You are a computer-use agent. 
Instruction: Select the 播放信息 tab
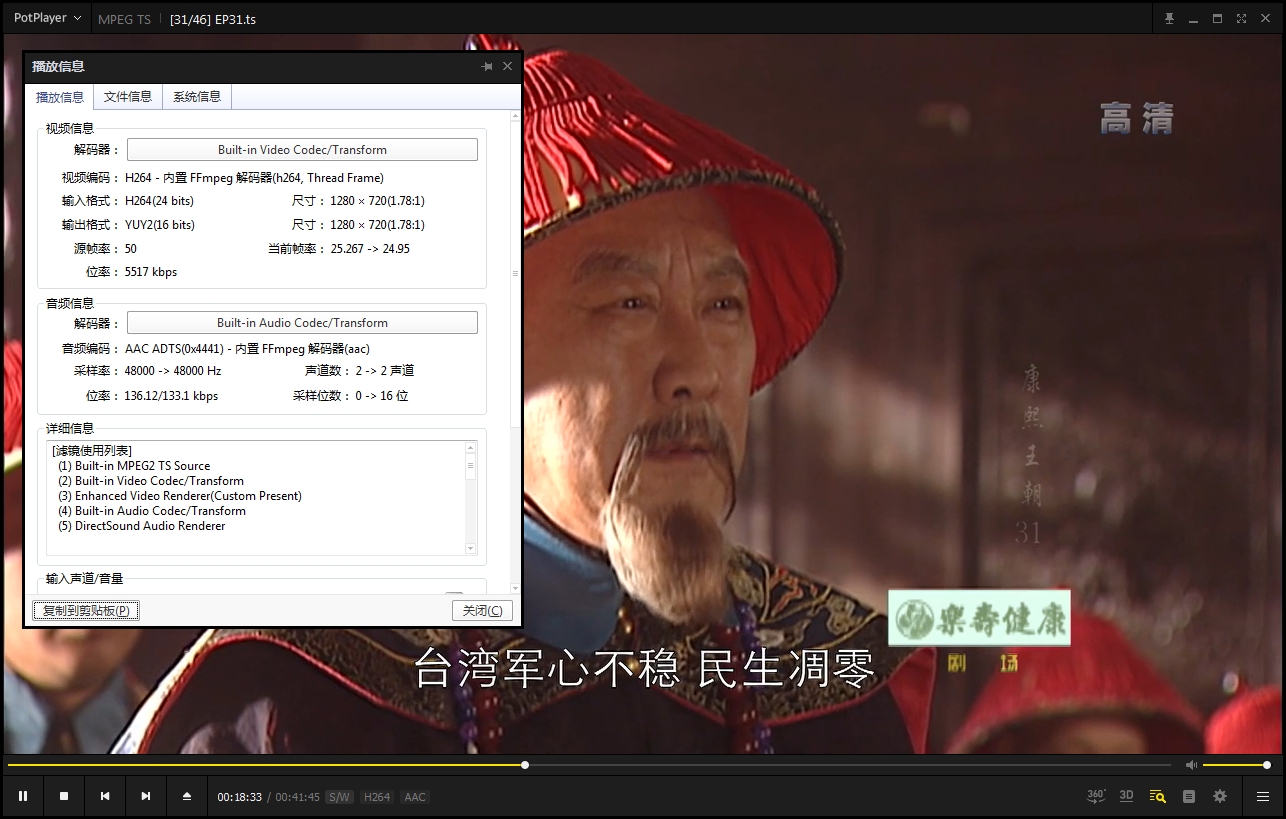click(x=60, y=97)
